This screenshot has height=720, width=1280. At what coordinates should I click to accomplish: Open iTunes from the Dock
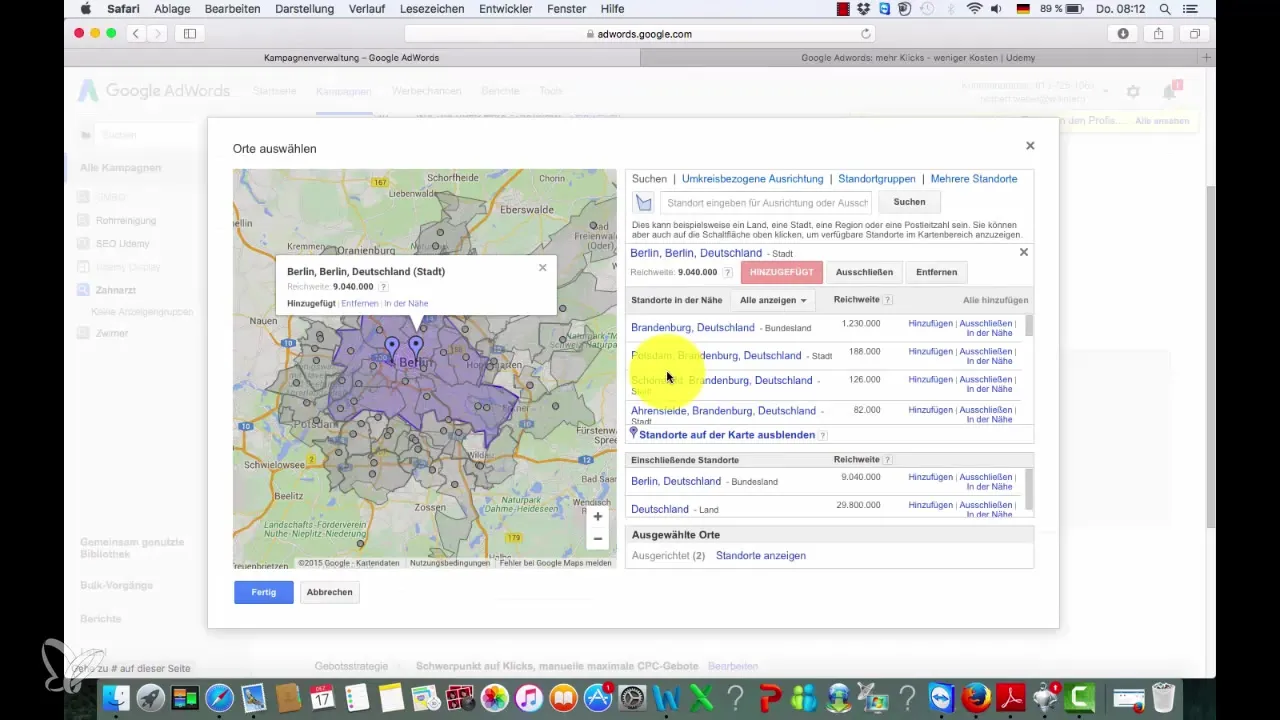coord(529,697)
